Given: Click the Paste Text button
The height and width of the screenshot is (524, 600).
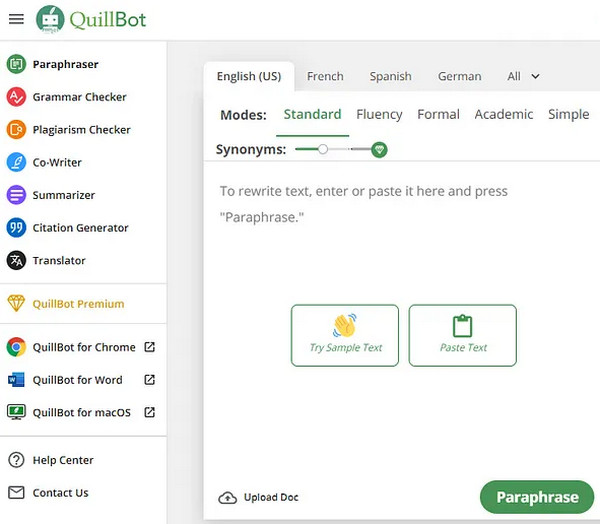Looking at the screenshot, I should (463, 335).
